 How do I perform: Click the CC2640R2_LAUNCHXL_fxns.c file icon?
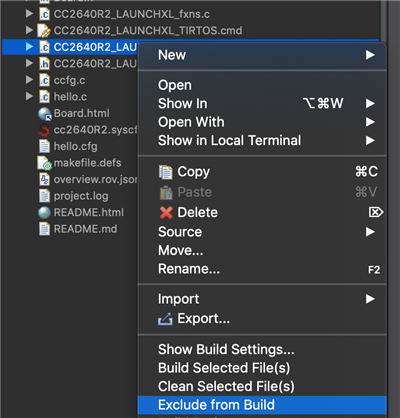coord(44,14)
